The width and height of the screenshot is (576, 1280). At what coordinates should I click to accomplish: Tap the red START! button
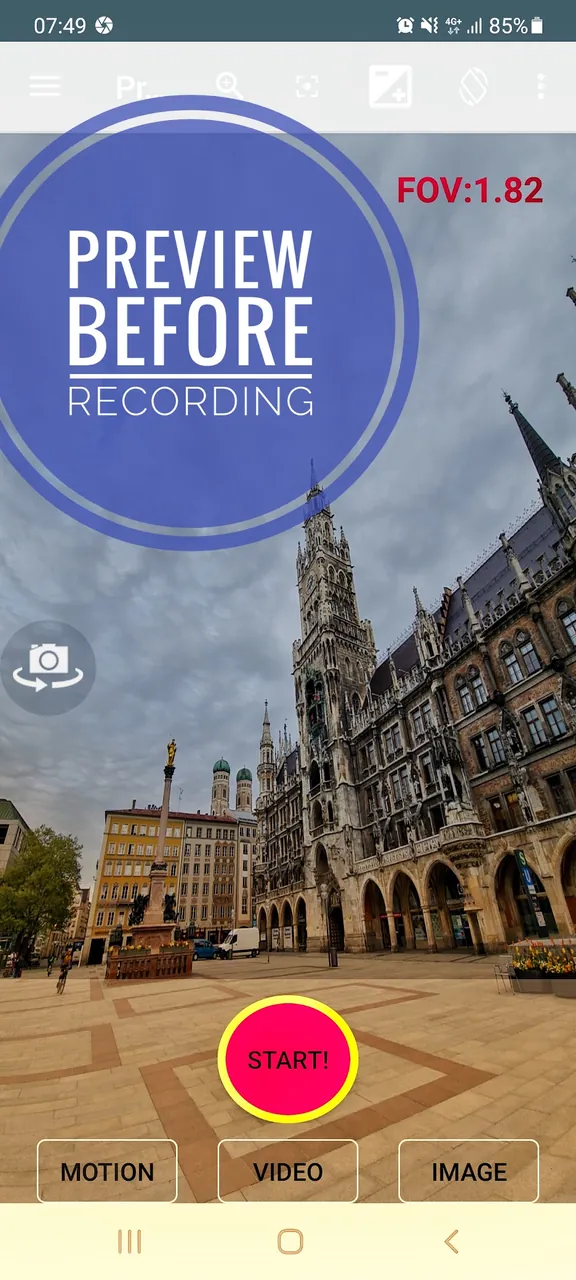[288, 1060]
